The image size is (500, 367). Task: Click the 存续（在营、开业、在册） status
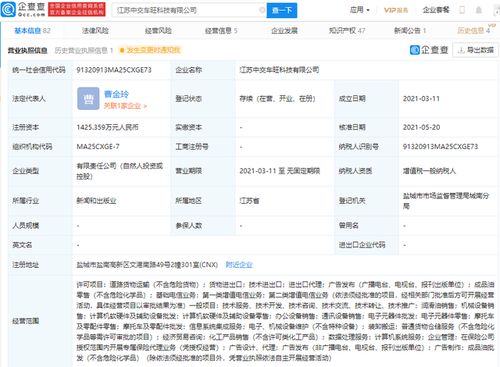point(277,99)
